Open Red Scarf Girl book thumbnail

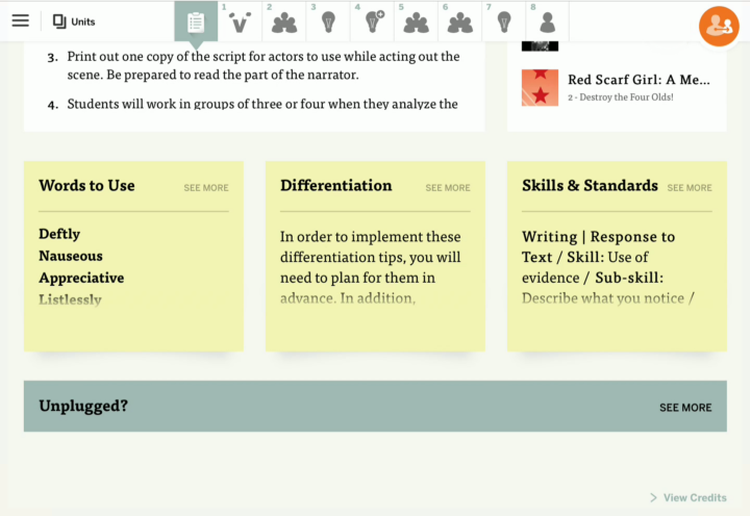pyautogui.click(x=540, y=88)
